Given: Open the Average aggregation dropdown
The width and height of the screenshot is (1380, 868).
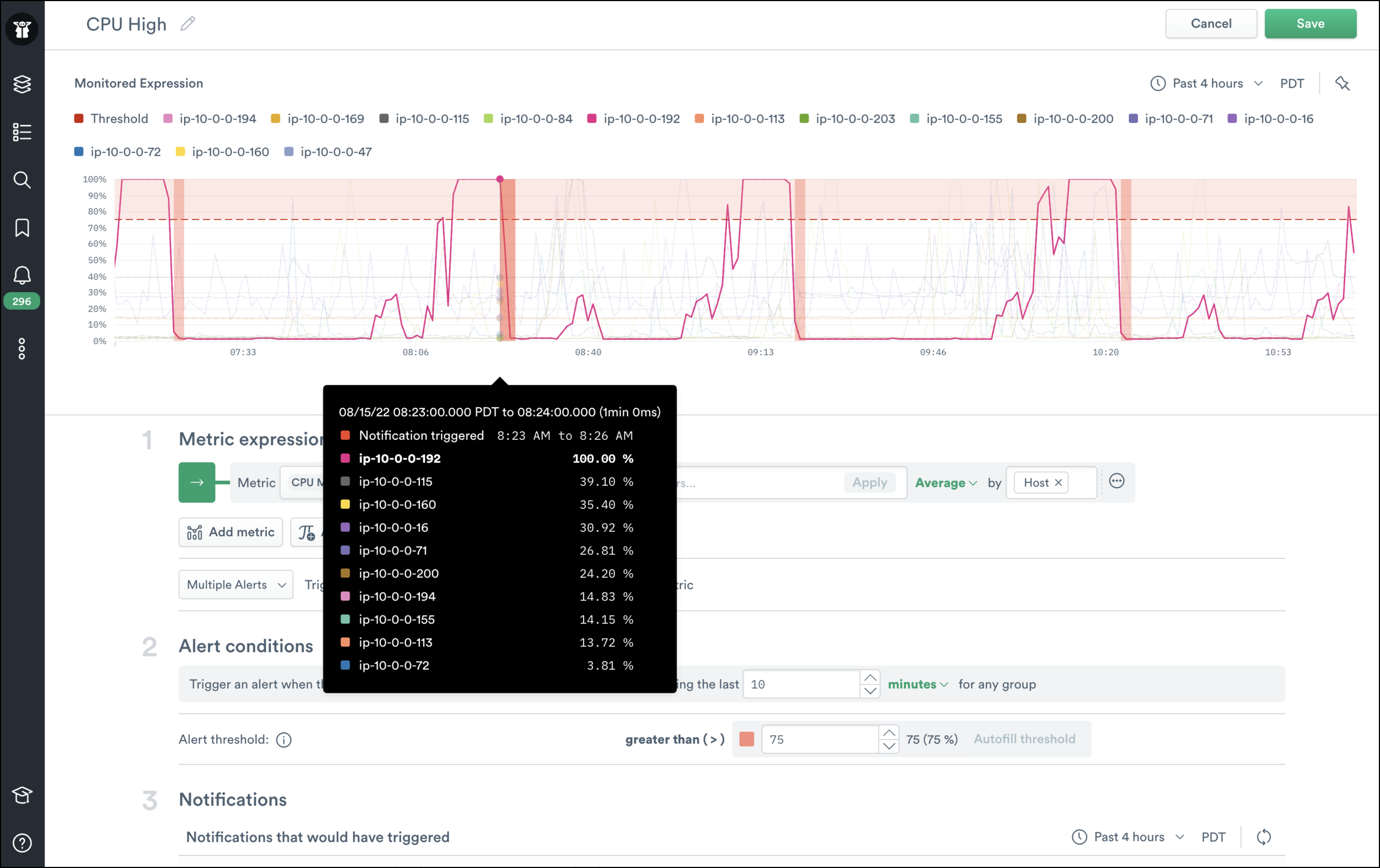Looking at the screenshot, I should tap(946, 483).
